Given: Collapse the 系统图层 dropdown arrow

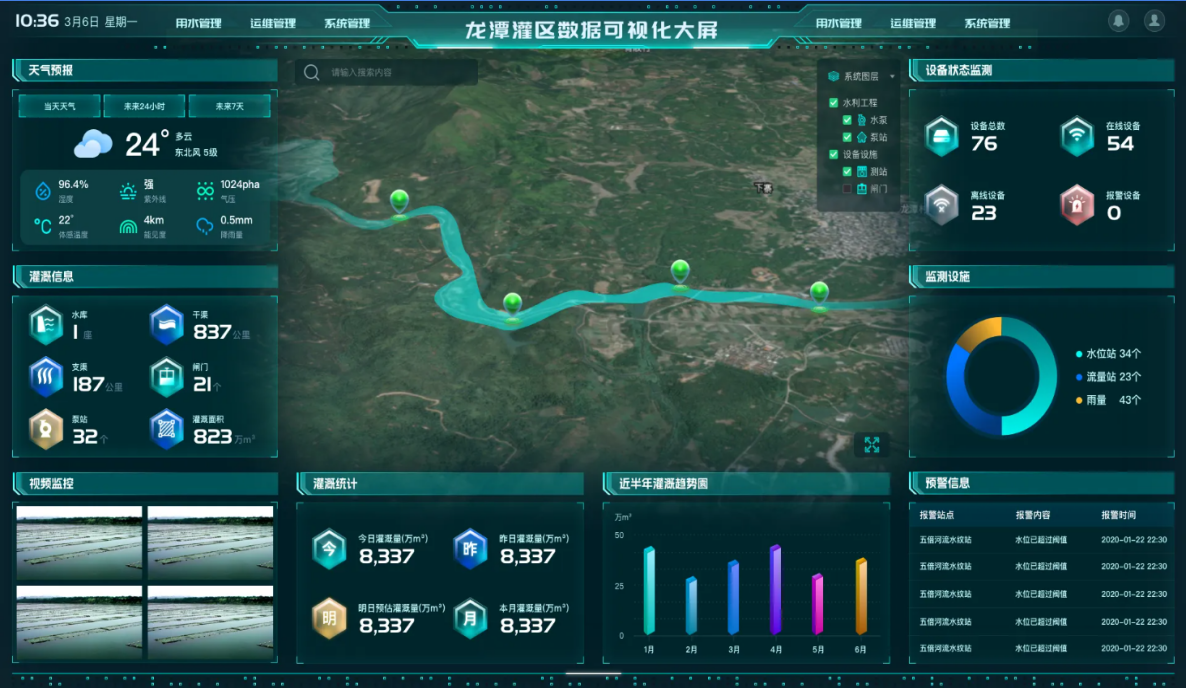Looking at the screenshot, I should point(893,76).
